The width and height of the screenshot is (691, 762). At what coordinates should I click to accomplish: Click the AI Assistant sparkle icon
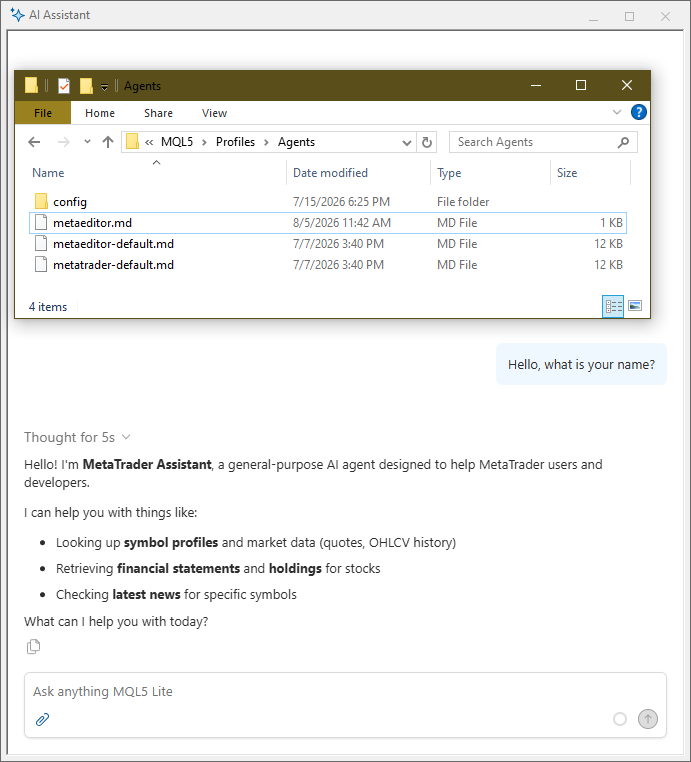click(x=17, y=15)
